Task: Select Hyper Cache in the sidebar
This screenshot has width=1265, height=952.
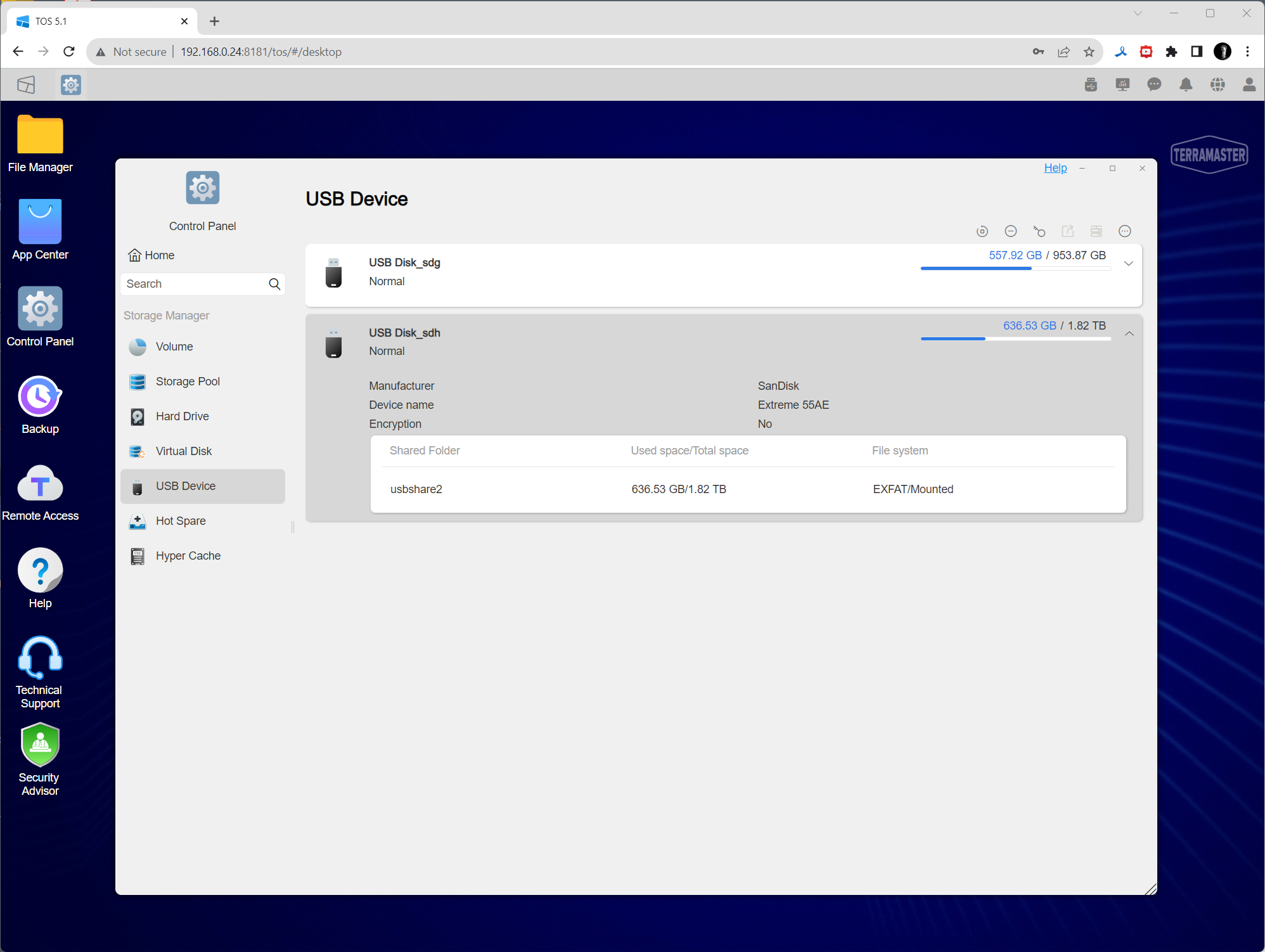Action: click(188, 556)
